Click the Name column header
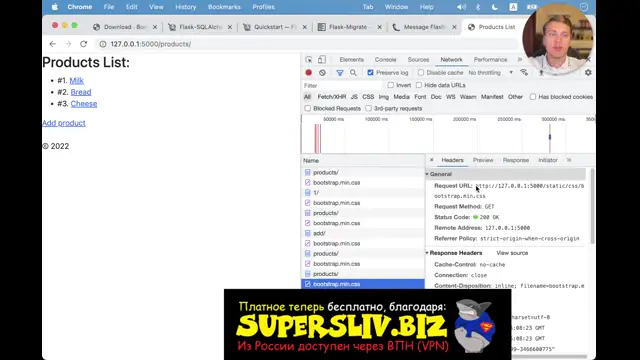The image size is (640, 360). (363, 161)
